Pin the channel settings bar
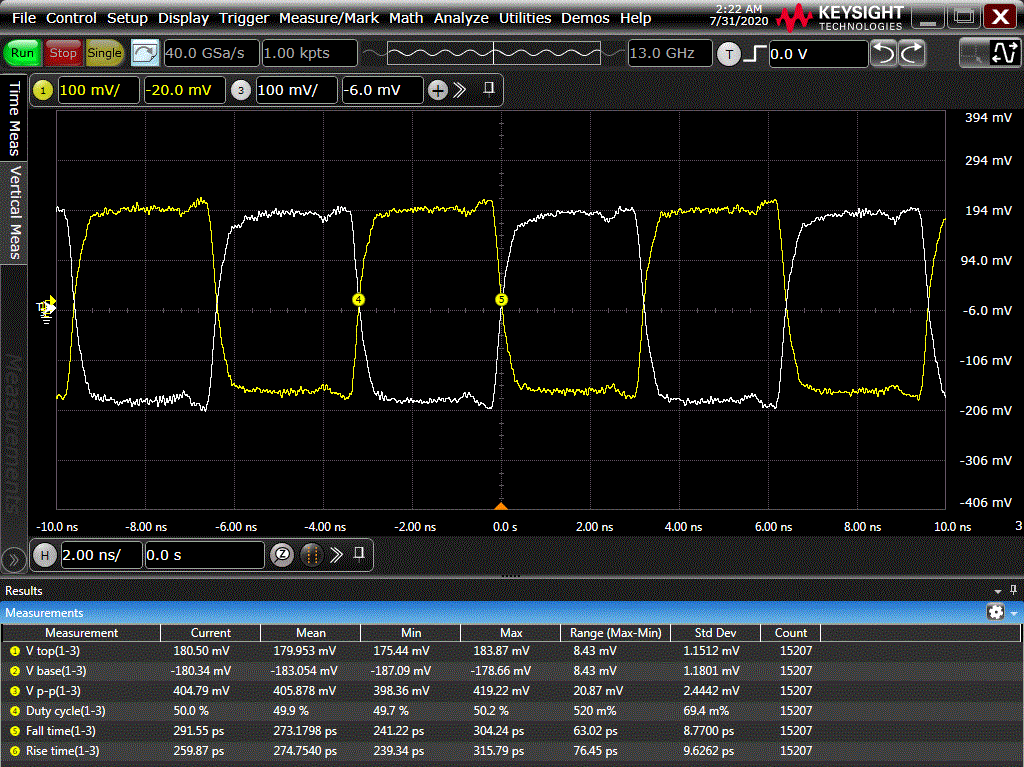 [x=488, y=88]
